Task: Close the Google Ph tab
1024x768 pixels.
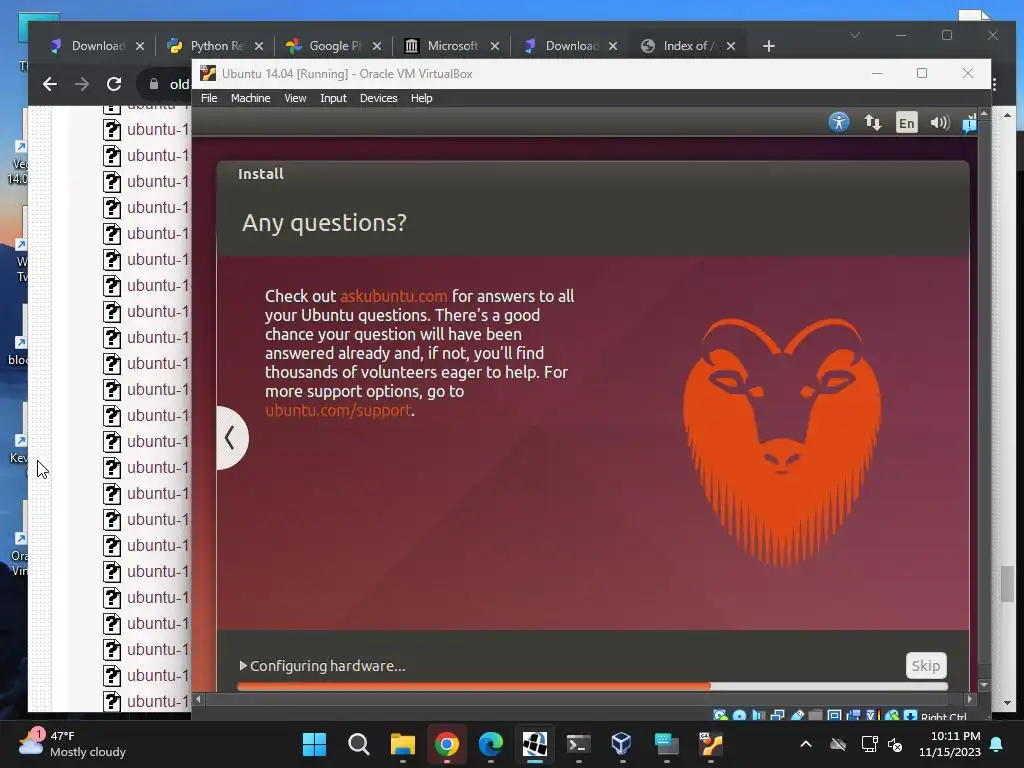Action: click(377, 46)
